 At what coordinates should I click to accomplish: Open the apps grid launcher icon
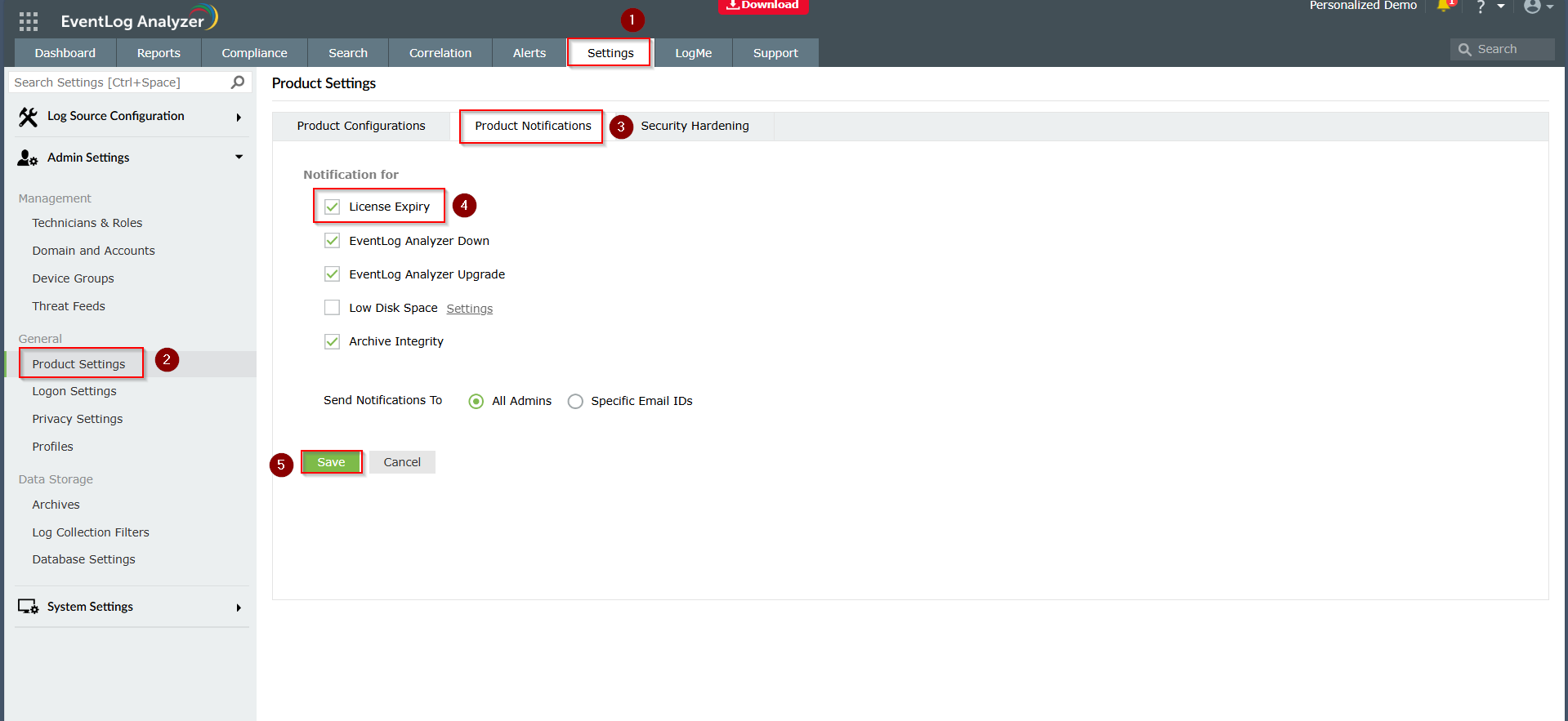click(29, 21)
